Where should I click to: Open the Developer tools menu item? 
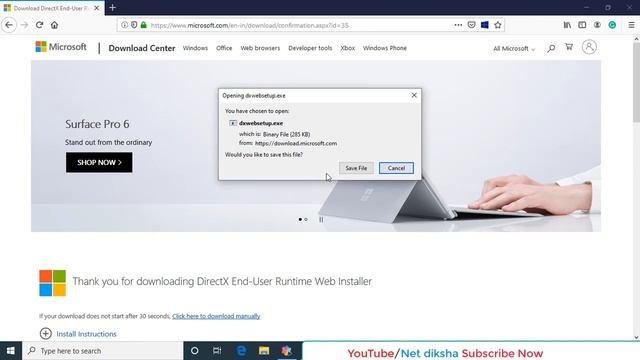(x=310, y=48)
